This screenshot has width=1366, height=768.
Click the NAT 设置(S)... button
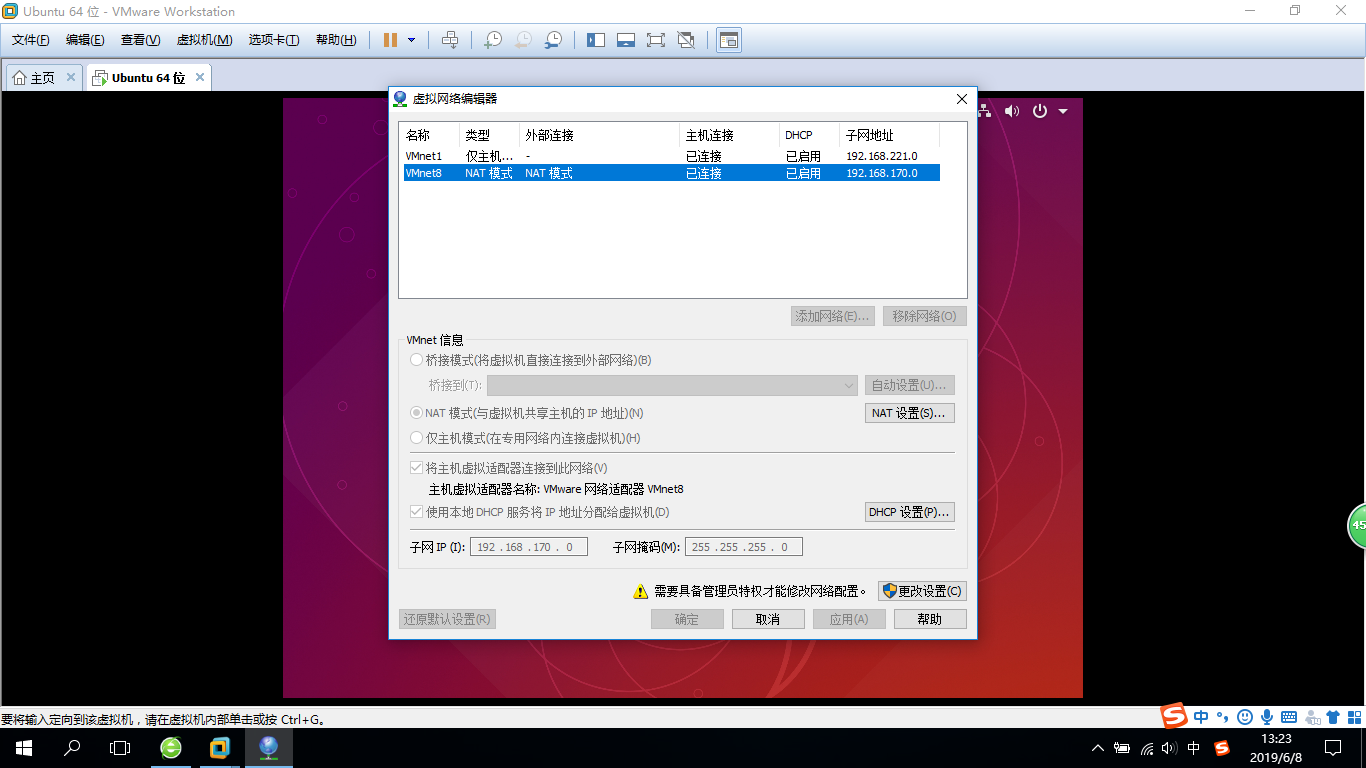point(910,413)
